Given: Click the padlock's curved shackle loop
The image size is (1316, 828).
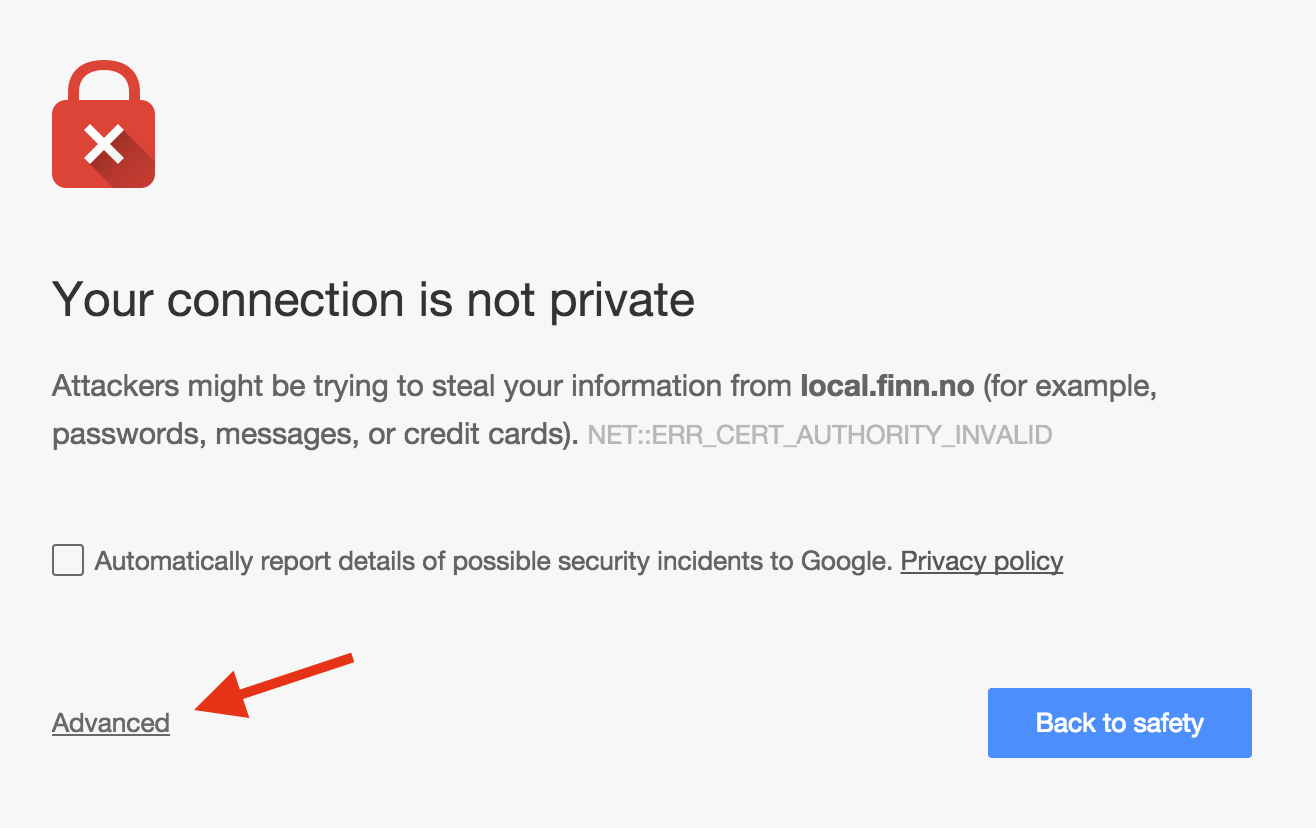Looking at the screenshot, I should coord(103,82).
